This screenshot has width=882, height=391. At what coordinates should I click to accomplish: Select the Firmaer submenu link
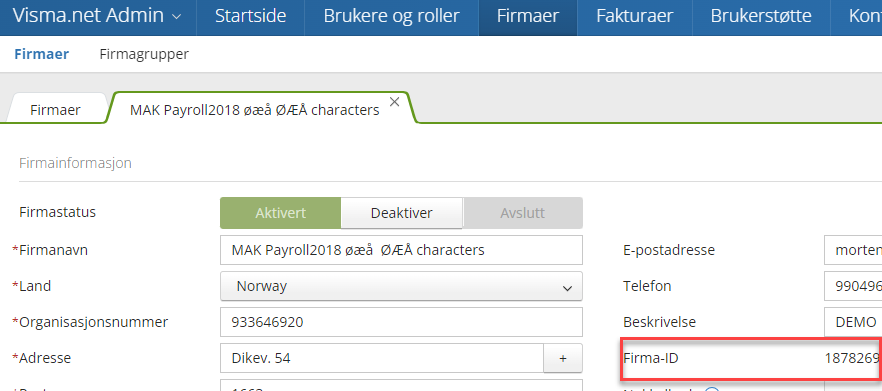coord(42,55)
